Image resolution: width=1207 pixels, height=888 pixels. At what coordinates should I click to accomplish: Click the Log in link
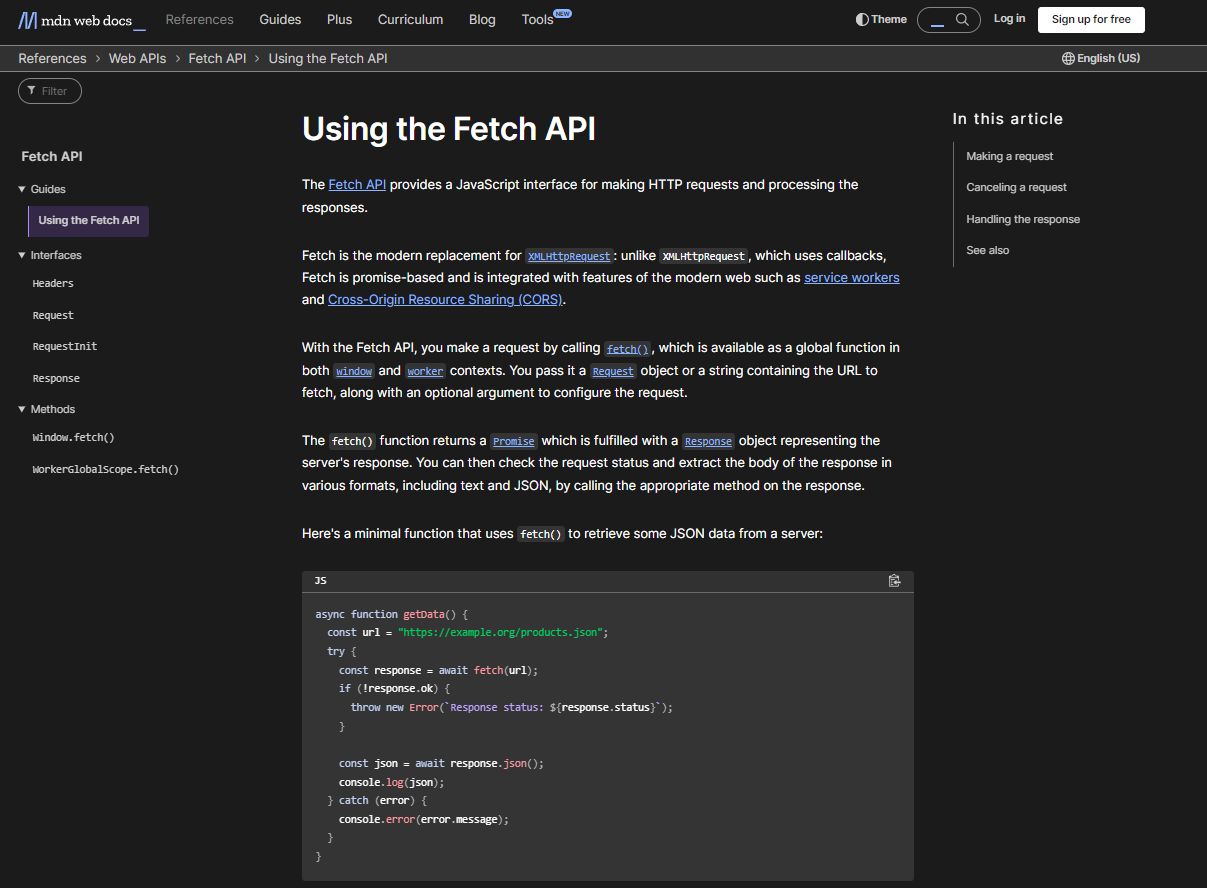tap(1009, 19)
